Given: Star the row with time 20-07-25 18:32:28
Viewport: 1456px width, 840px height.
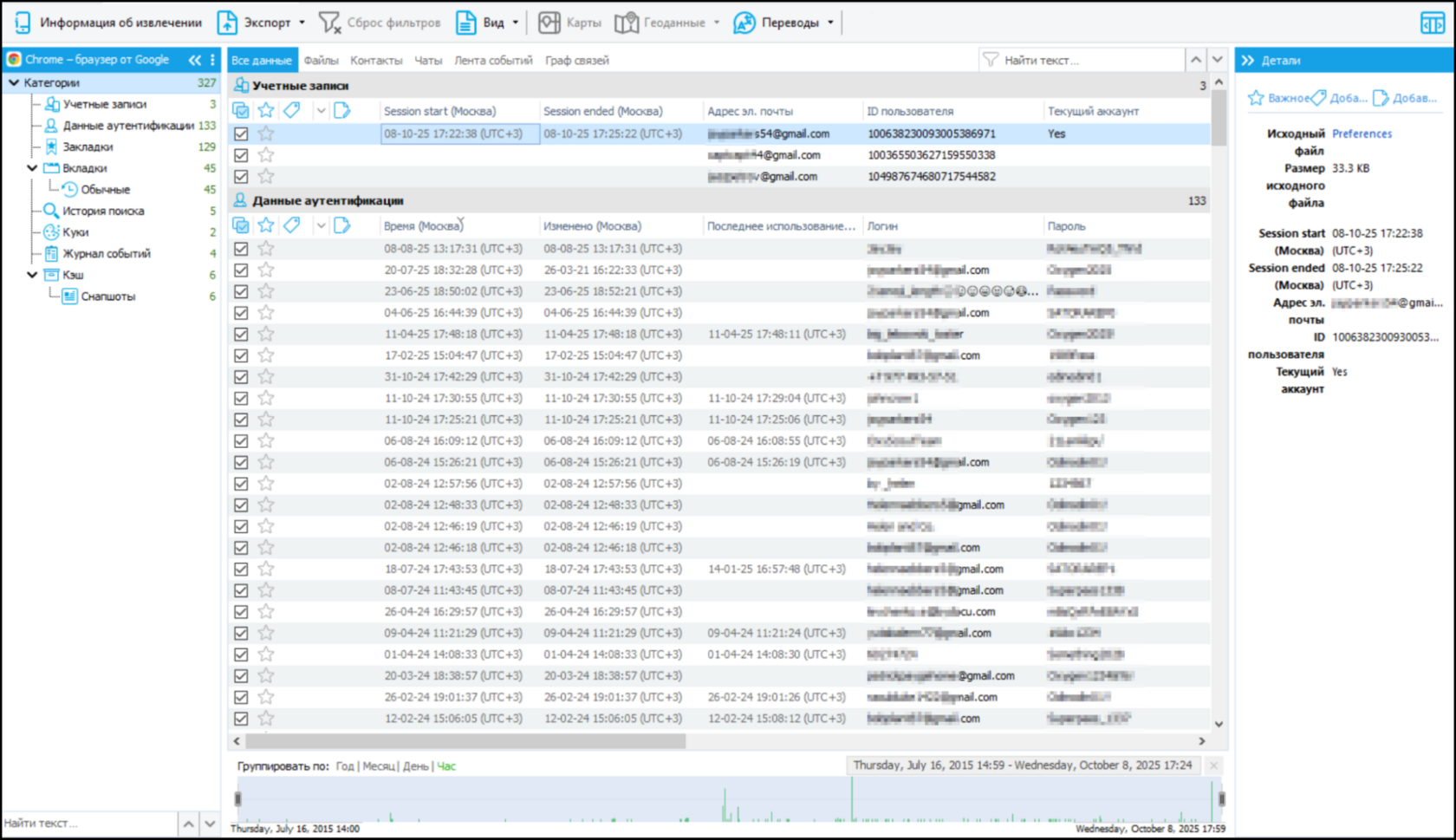Looking at the screenshot, I should [266, 270].
